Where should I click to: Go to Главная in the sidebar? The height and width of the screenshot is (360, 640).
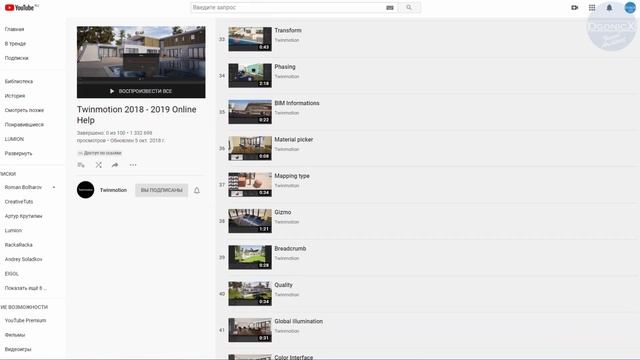pos(14,29)
